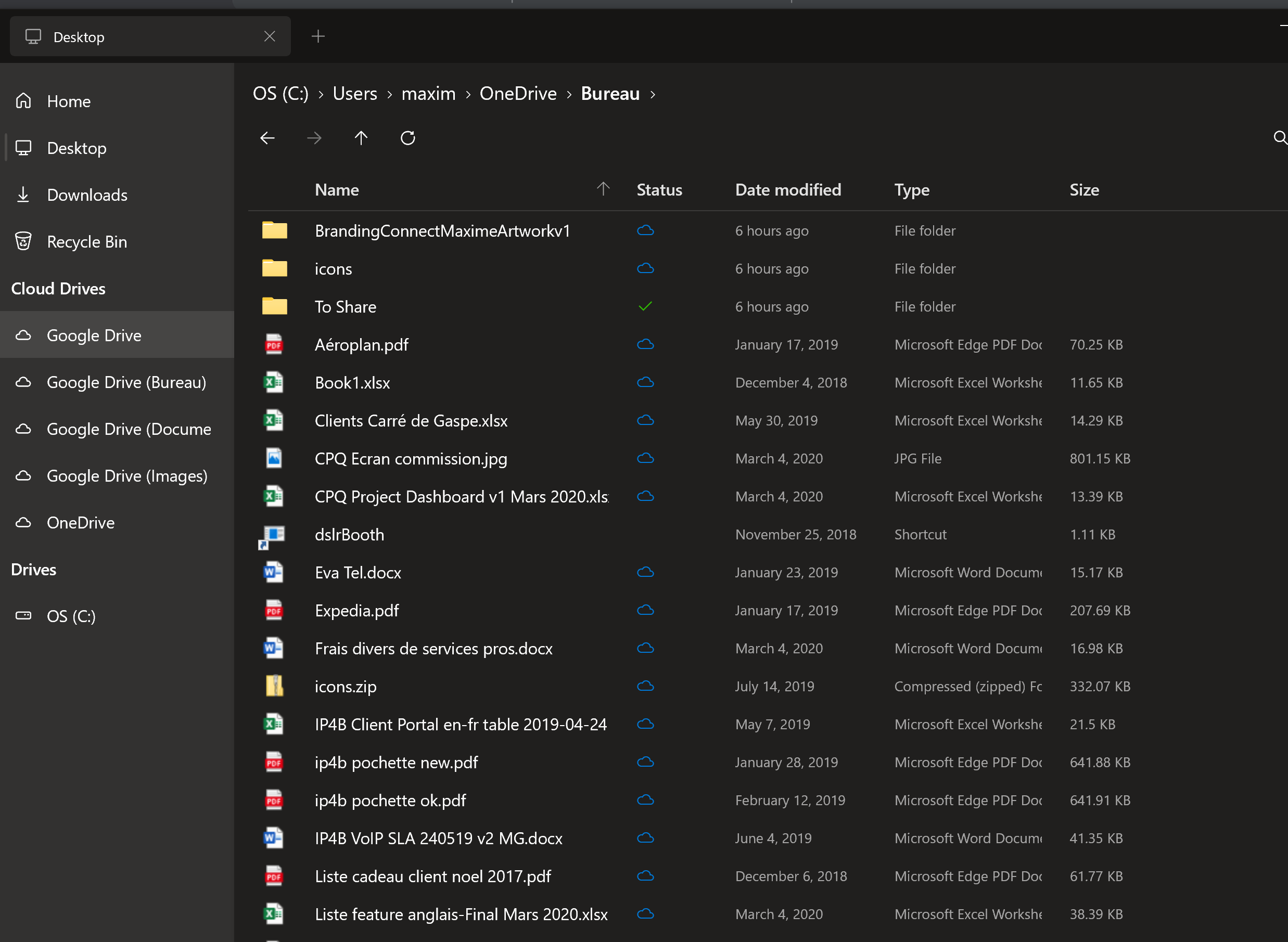Click Excel icon of Clients Carré de Gaspe.xlsx
The height and width of the screenshot is (942, 1288).
(x=274, y=420)
